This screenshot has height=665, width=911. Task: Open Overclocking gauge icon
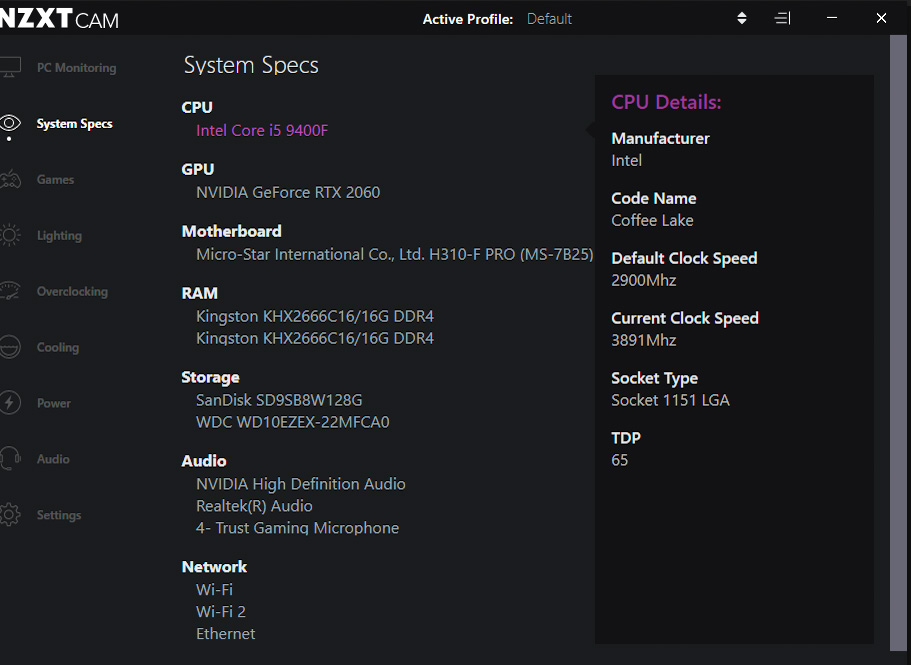[10, 291]
